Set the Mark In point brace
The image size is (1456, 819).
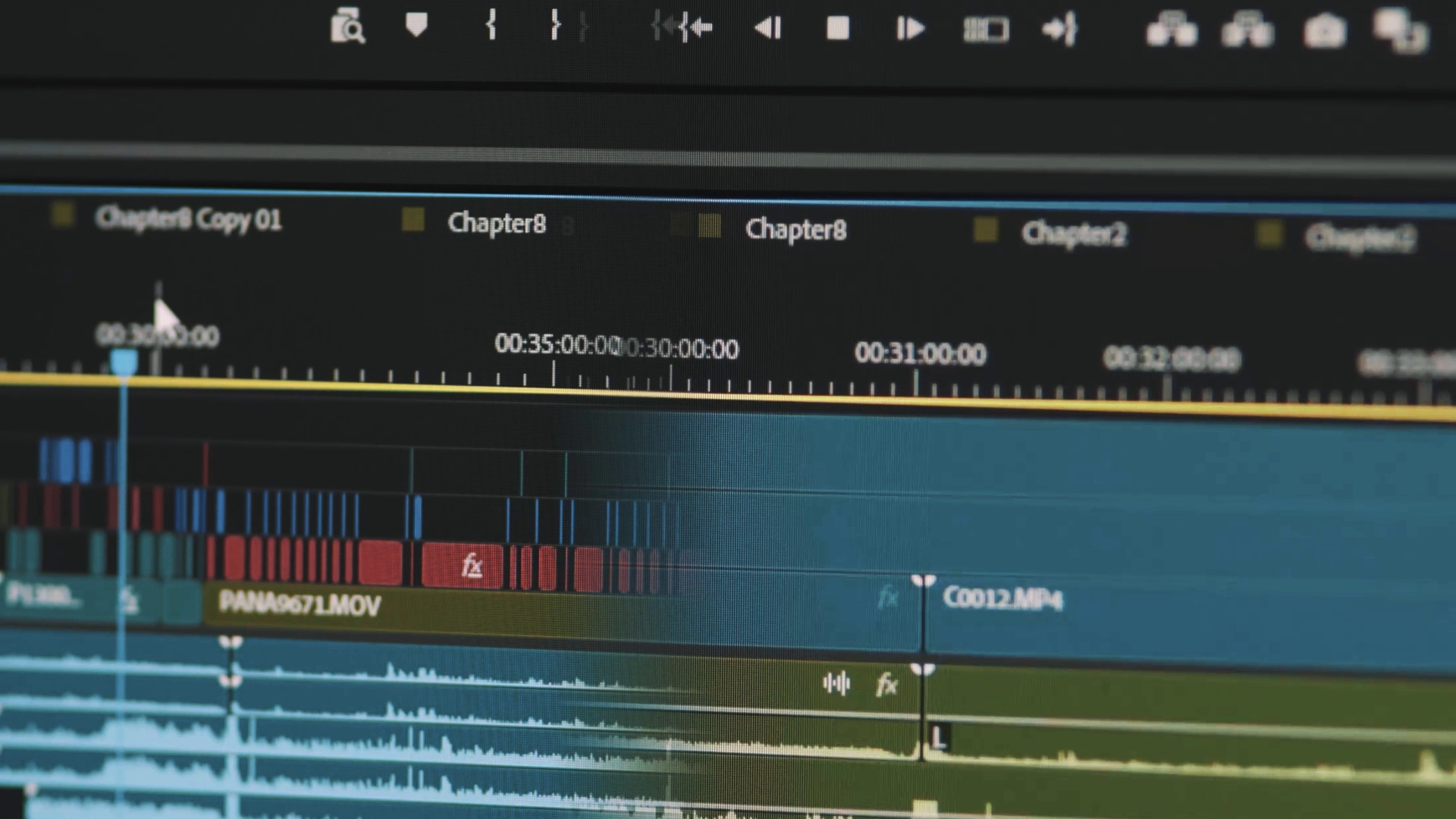click(x=491, y=26)
